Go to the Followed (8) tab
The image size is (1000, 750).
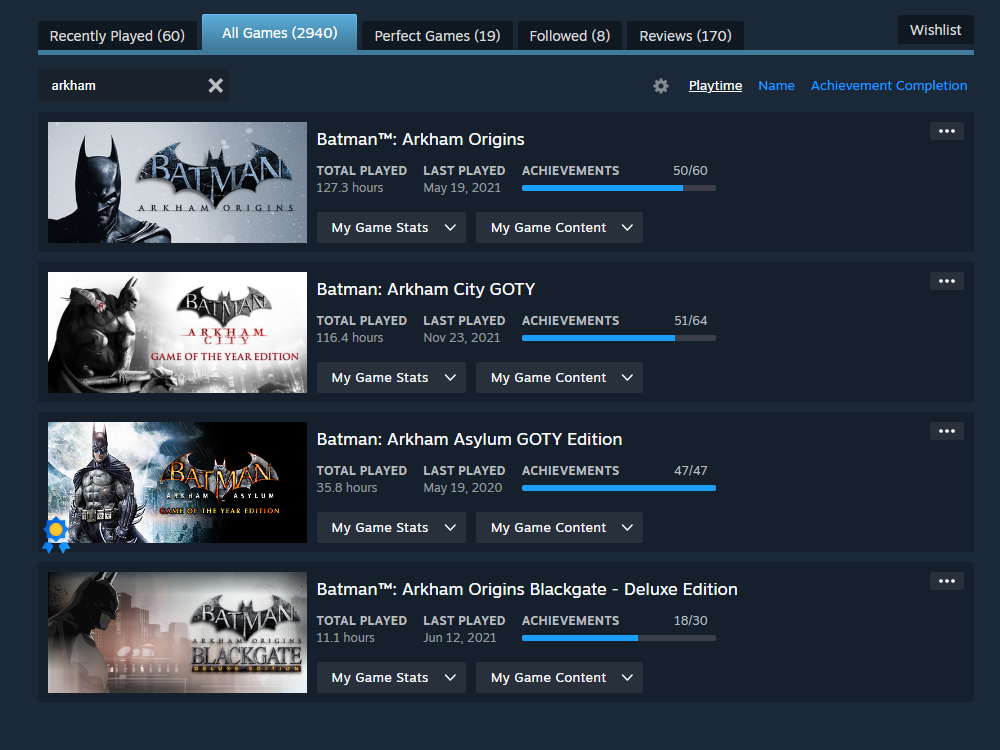(x=570, y=36)
